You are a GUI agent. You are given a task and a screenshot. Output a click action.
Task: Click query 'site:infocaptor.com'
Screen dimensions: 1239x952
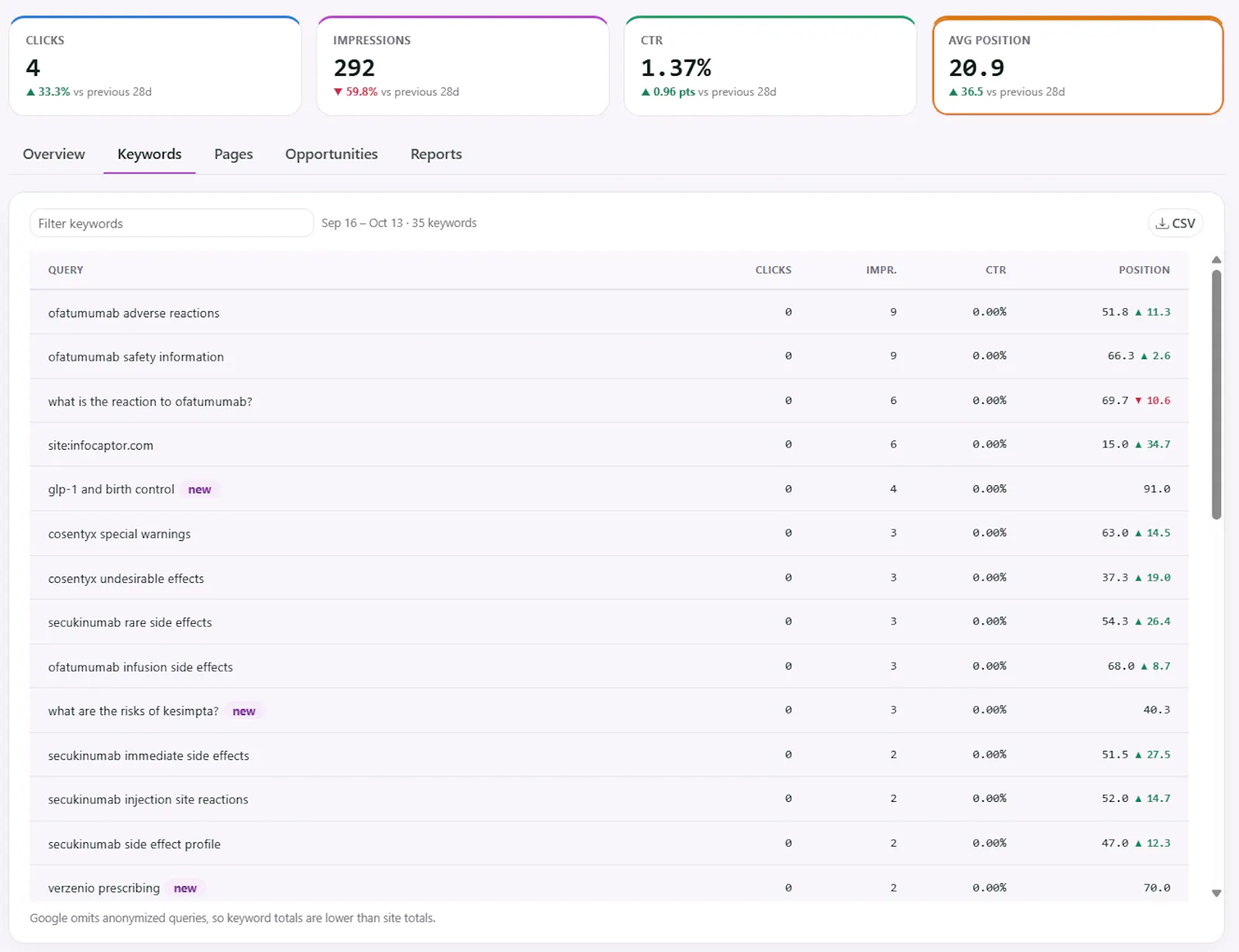101,445
